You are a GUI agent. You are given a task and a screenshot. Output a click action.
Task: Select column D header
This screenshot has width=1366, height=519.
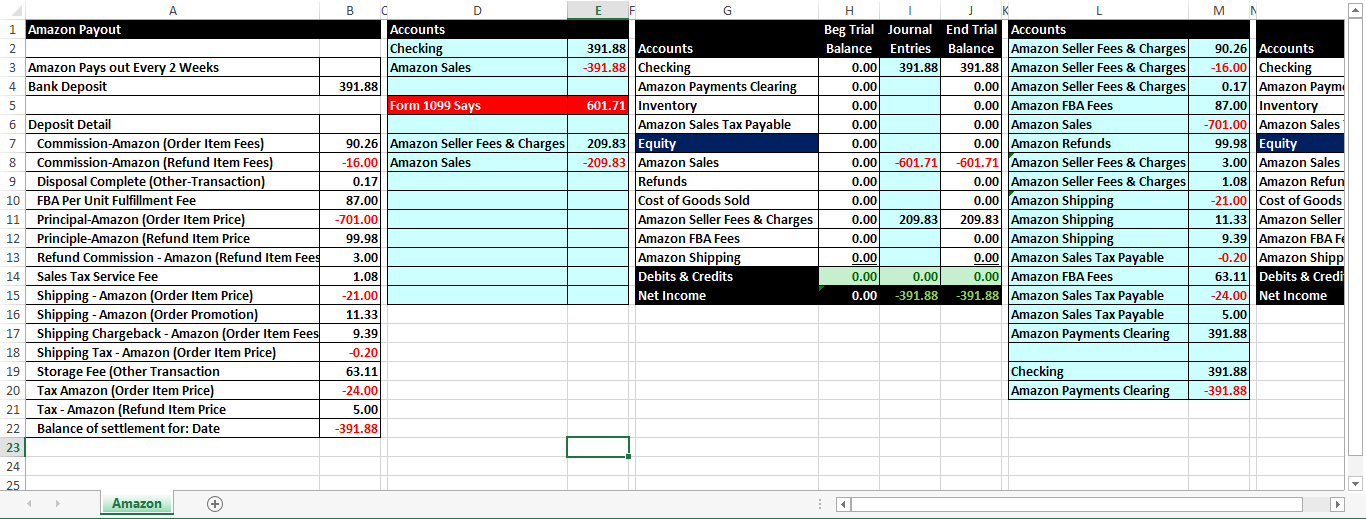476,10
